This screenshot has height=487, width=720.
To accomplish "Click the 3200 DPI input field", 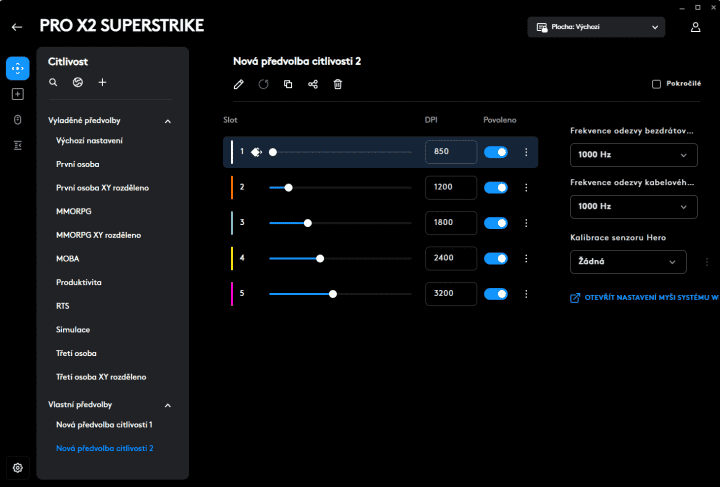I will [451, 293].
